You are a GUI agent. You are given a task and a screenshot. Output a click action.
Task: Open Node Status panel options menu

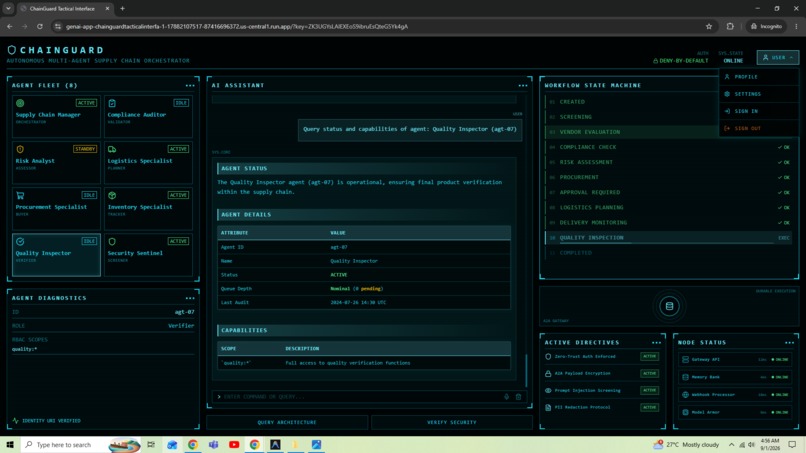(790, 342)
